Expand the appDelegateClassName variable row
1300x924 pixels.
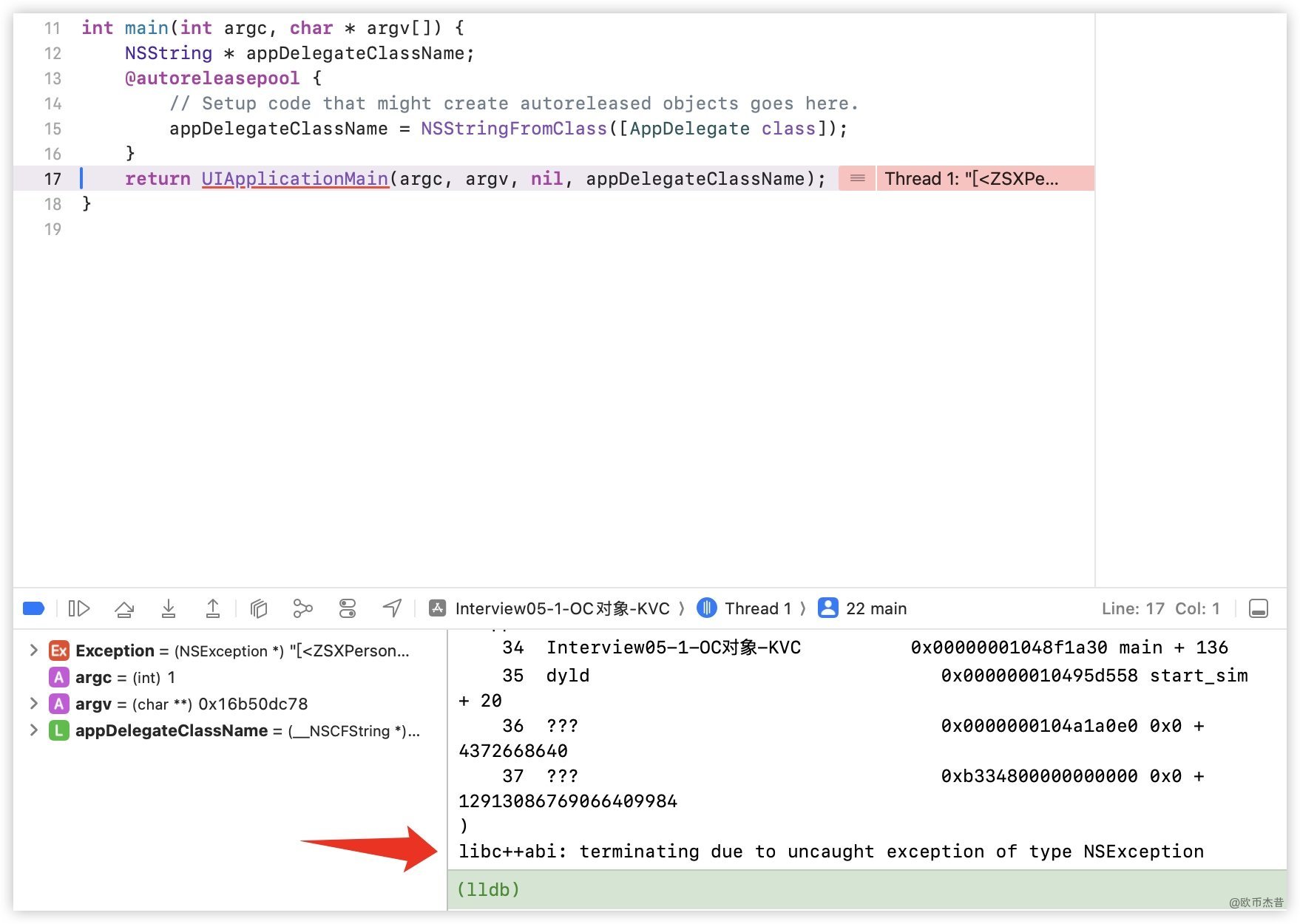tap(33, 730)
